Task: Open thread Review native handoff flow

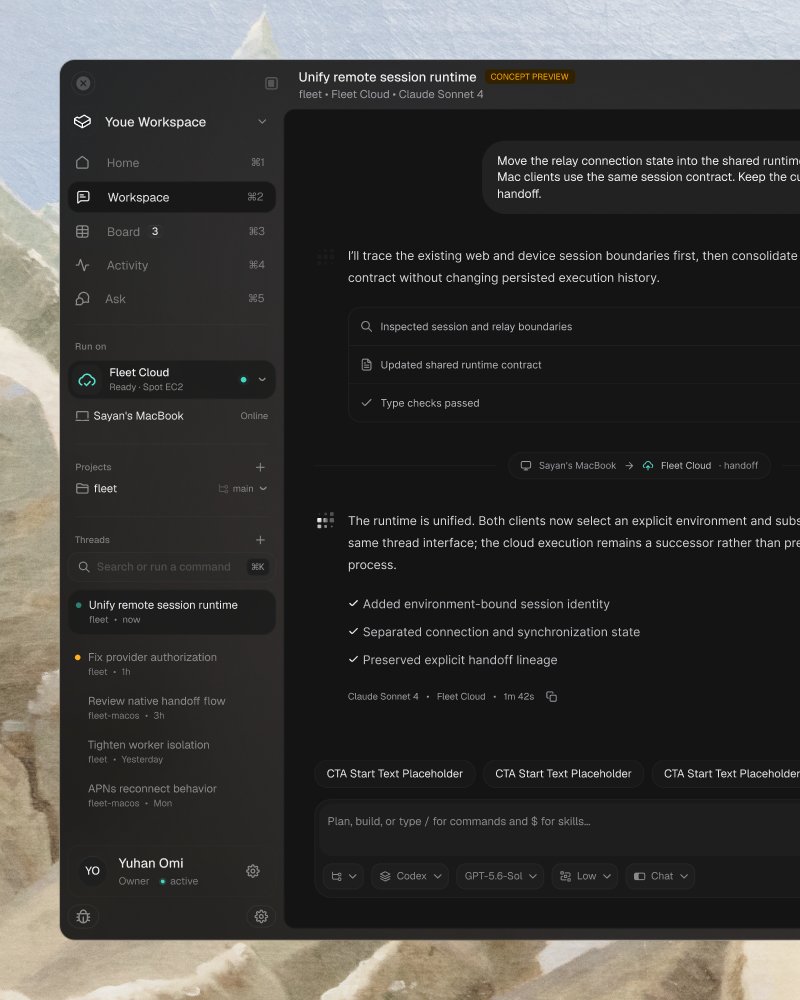Action: pyautogui.click(x=172, y=707)
